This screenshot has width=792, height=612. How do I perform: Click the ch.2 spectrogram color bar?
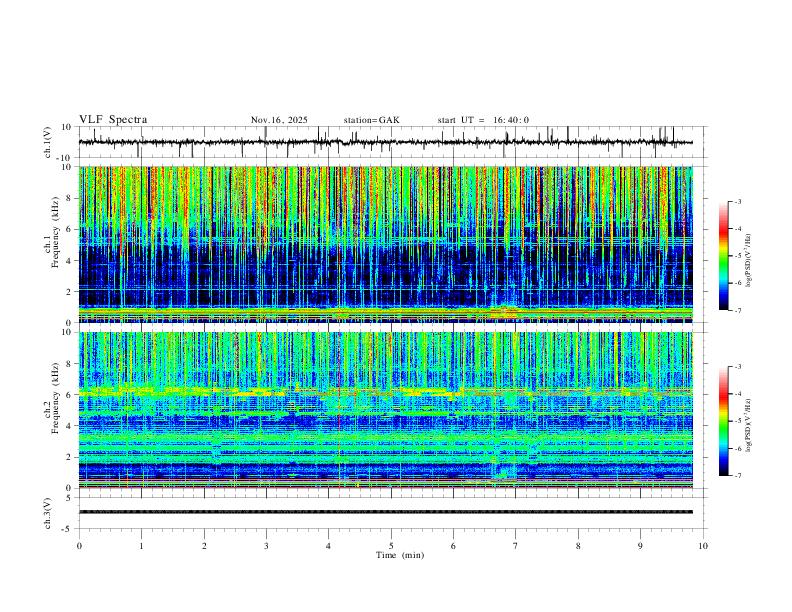tap(723, 421)
